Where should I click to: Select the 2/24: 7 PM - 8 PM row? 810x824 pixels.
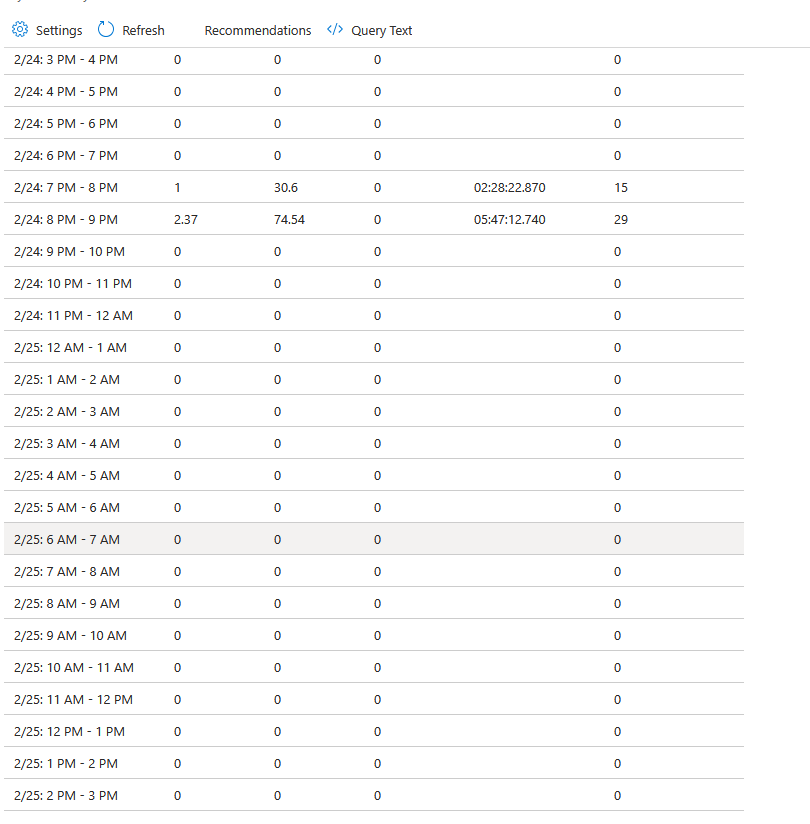point(374,187)
